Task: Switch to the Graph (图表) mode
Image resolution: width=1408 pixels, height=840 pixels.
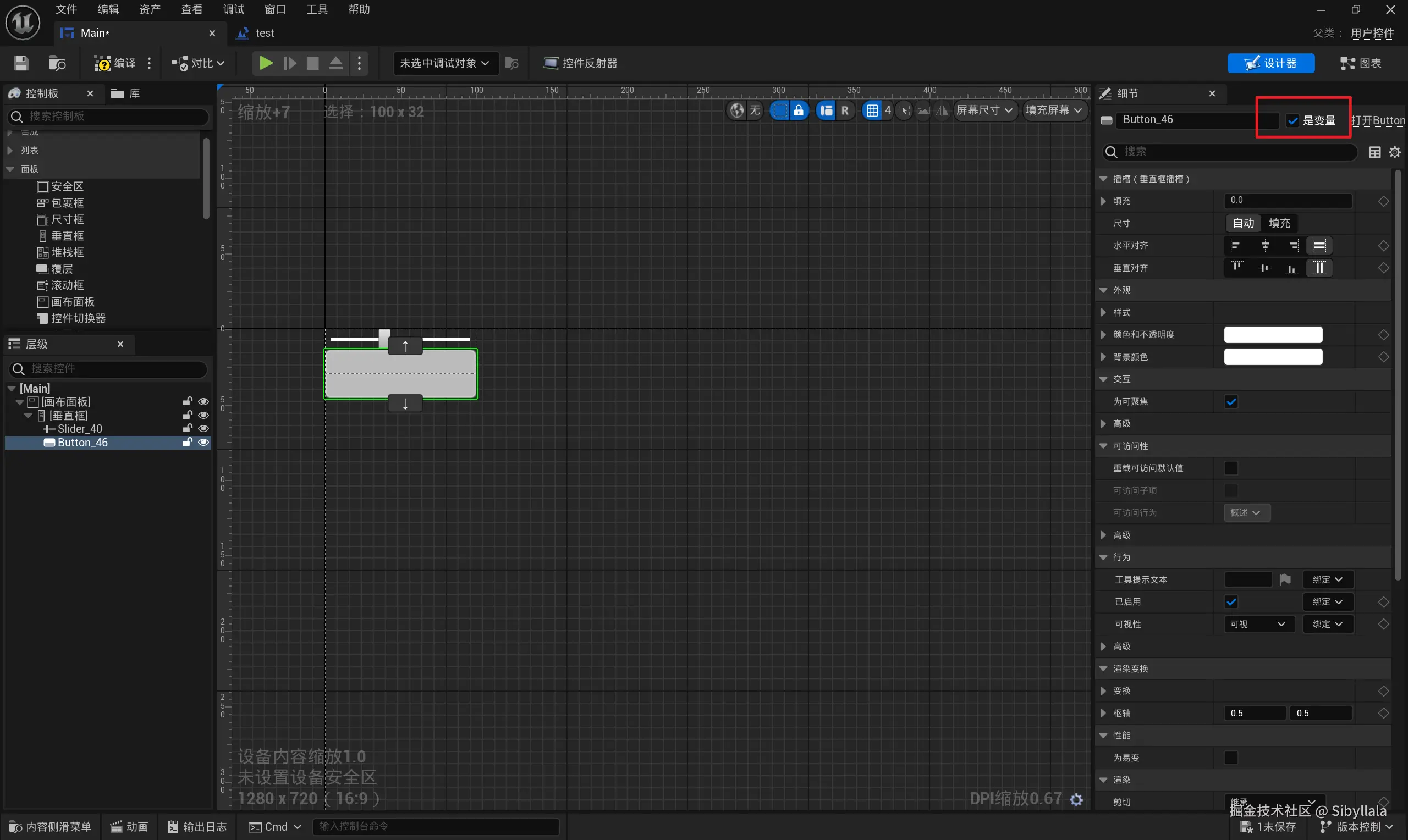Action: [1361, 63]
